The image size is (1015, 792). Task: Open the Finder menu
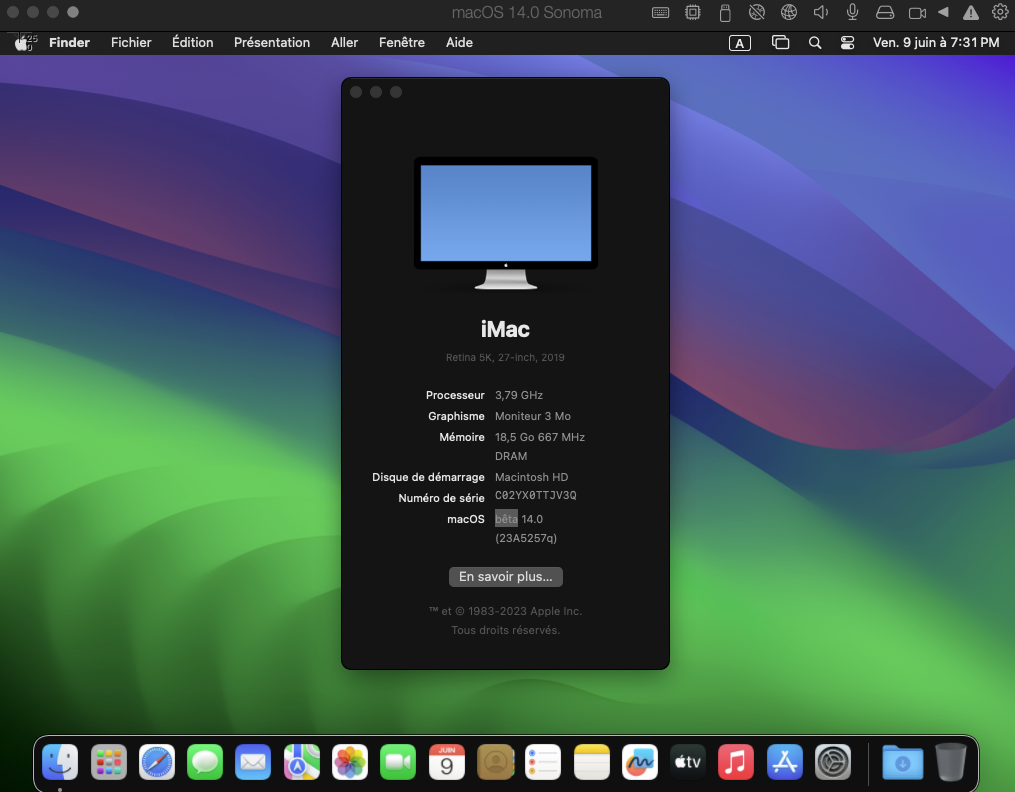coord(69,43)
